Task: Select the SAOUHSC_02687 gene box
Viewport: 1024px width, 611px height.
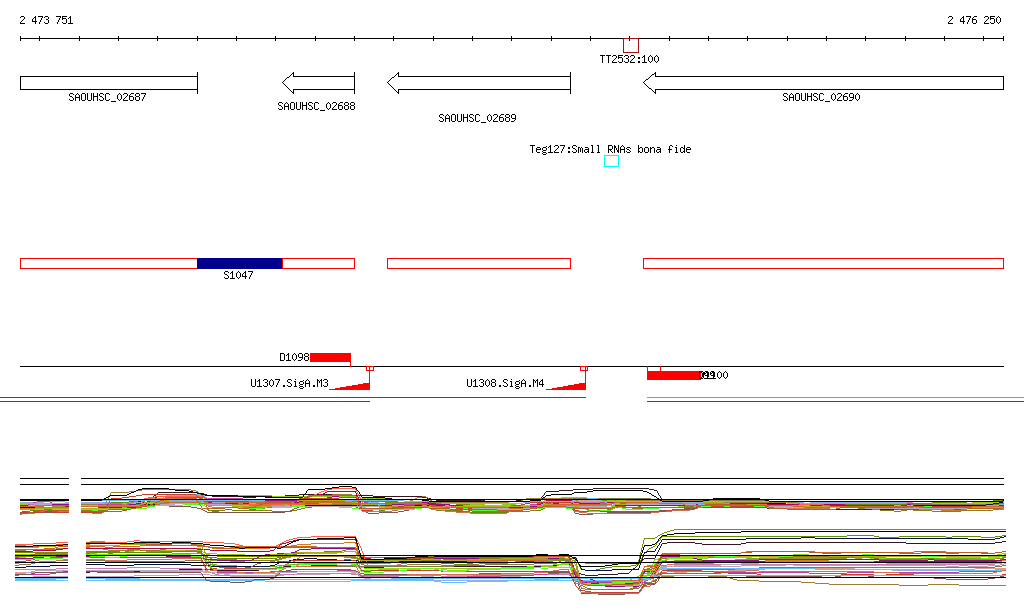Action: pyautogui.click(x=108, y=83)
